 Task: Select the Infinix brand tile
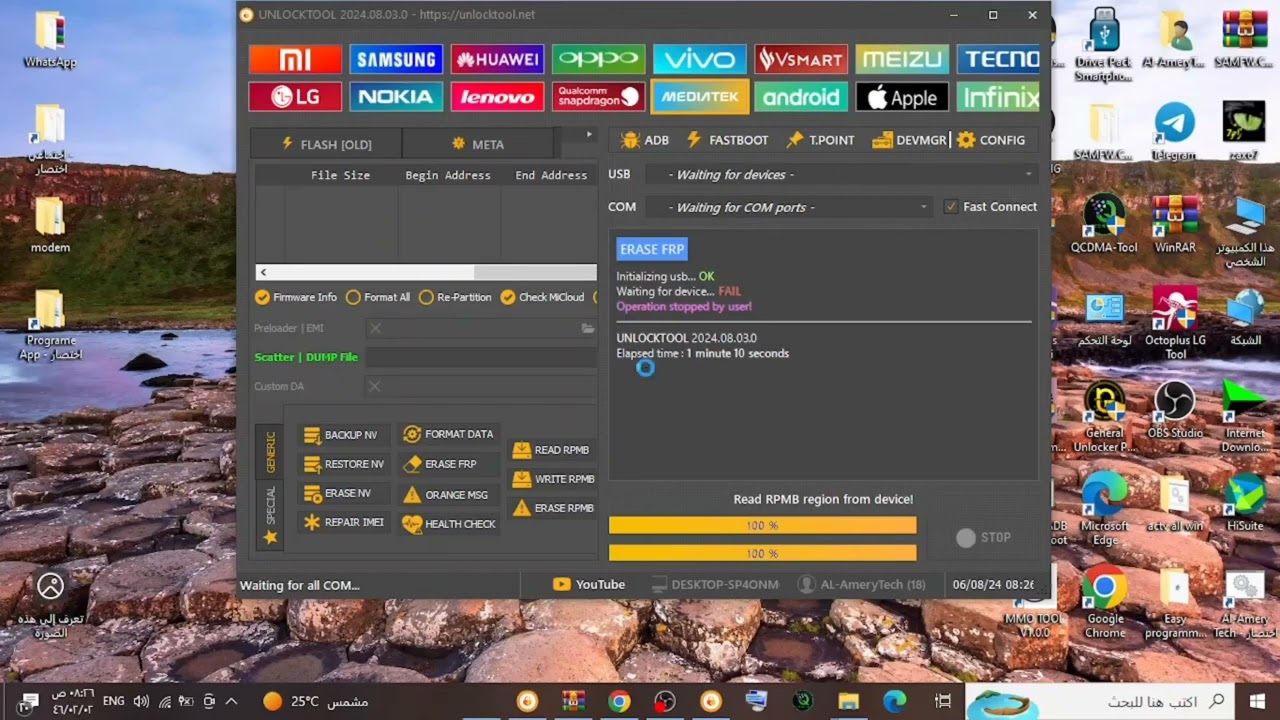[998, 97]
